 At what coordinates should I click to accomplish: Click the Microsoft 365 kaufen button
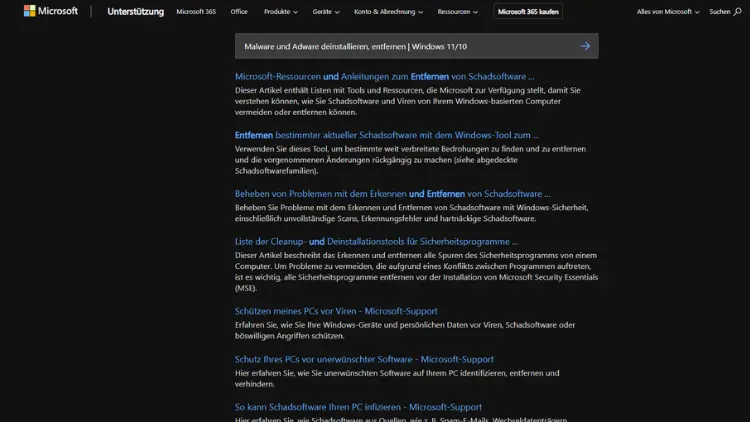point(528,11)
